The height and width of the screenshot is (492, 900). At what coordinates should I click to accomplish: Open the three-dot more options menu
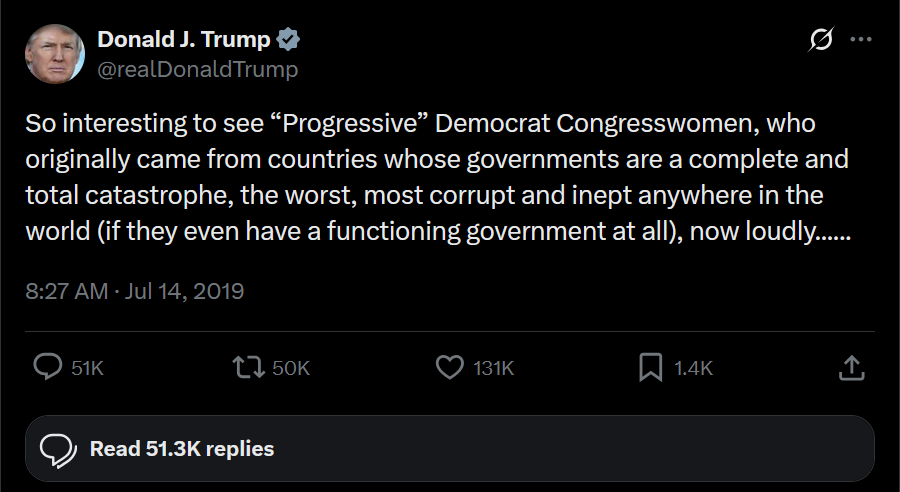tap(860, 40)
